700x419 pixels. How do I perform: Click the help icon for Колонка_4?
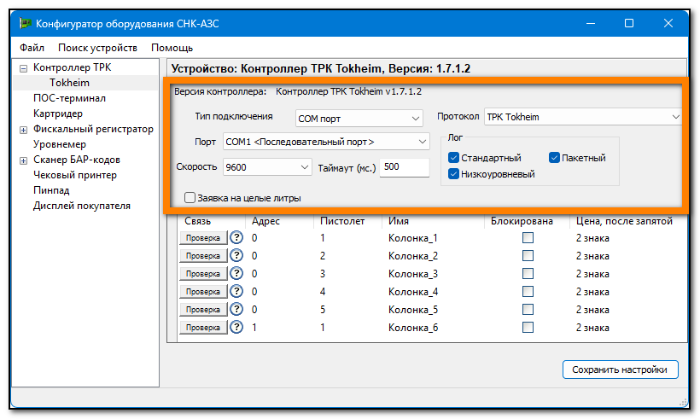(x=236, y=291)
